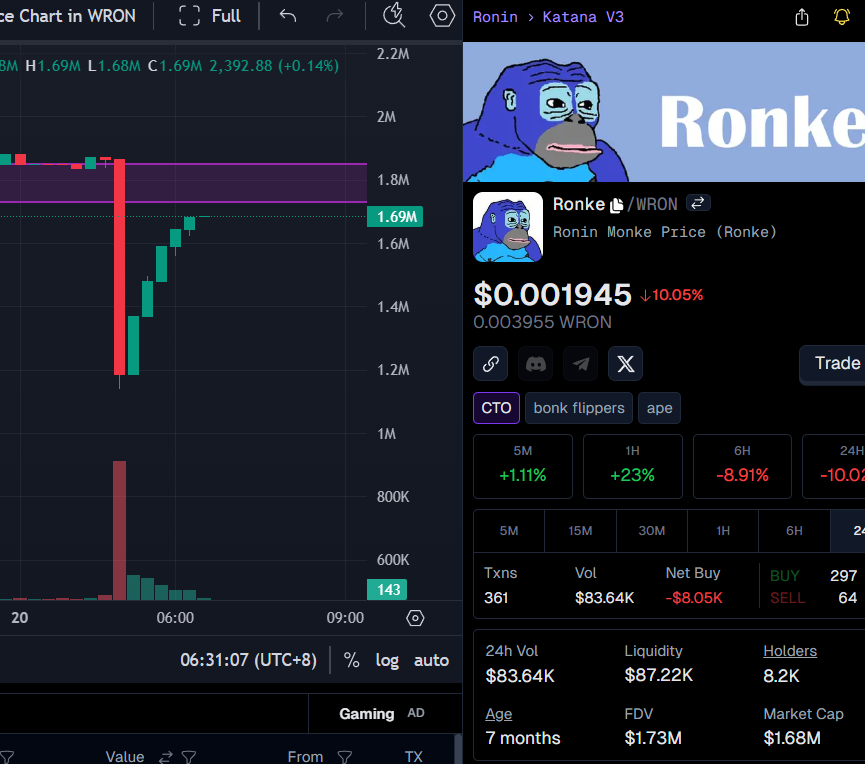
Task: Open the timezone 06:31:07 (UTC+8) selector
Action: tap(248, 660)
